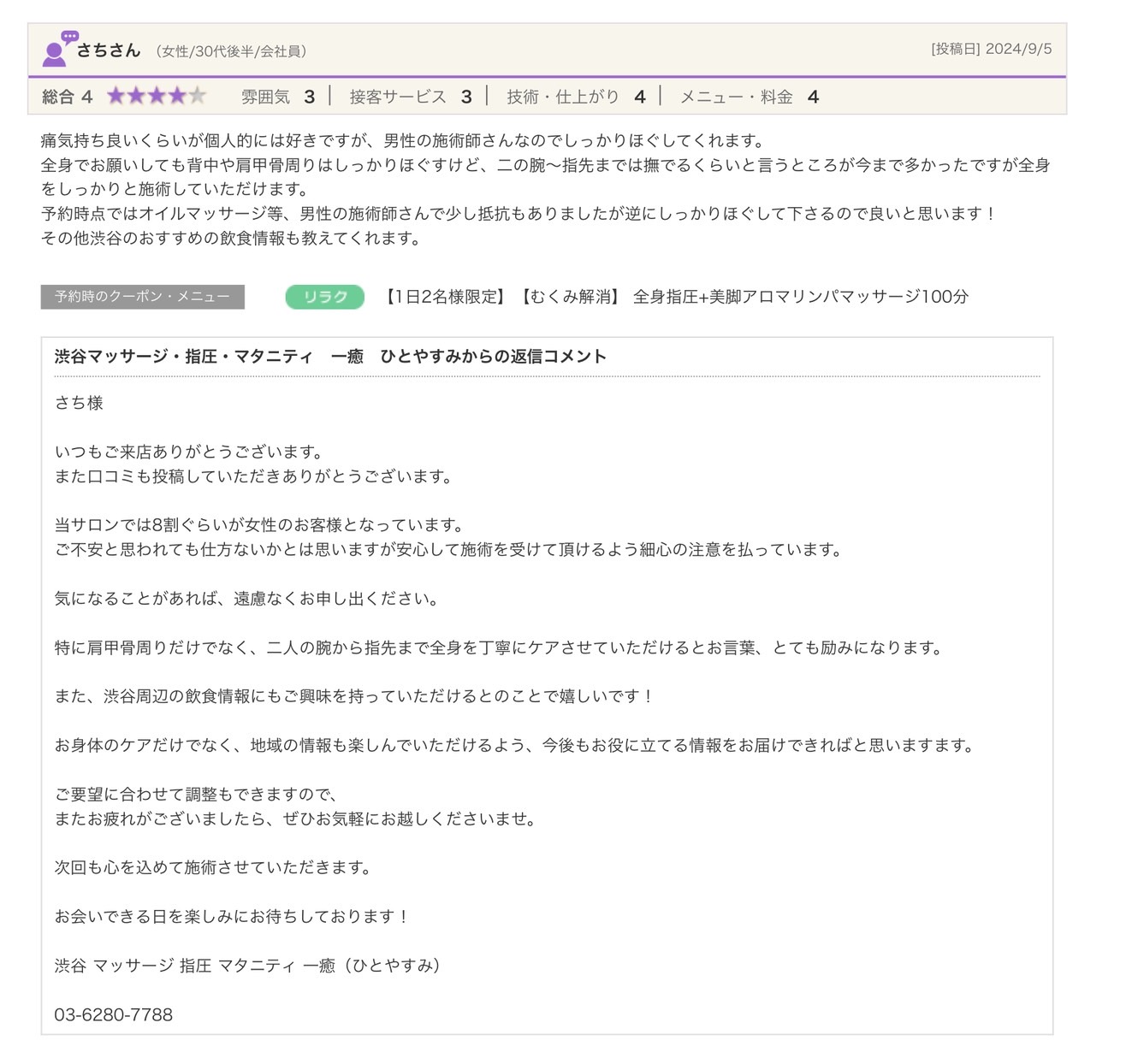The height and width of the screenshot is (1064, 1126).
Task: Click the 雰囲気 3 rating score
Action: click(278, 97)
